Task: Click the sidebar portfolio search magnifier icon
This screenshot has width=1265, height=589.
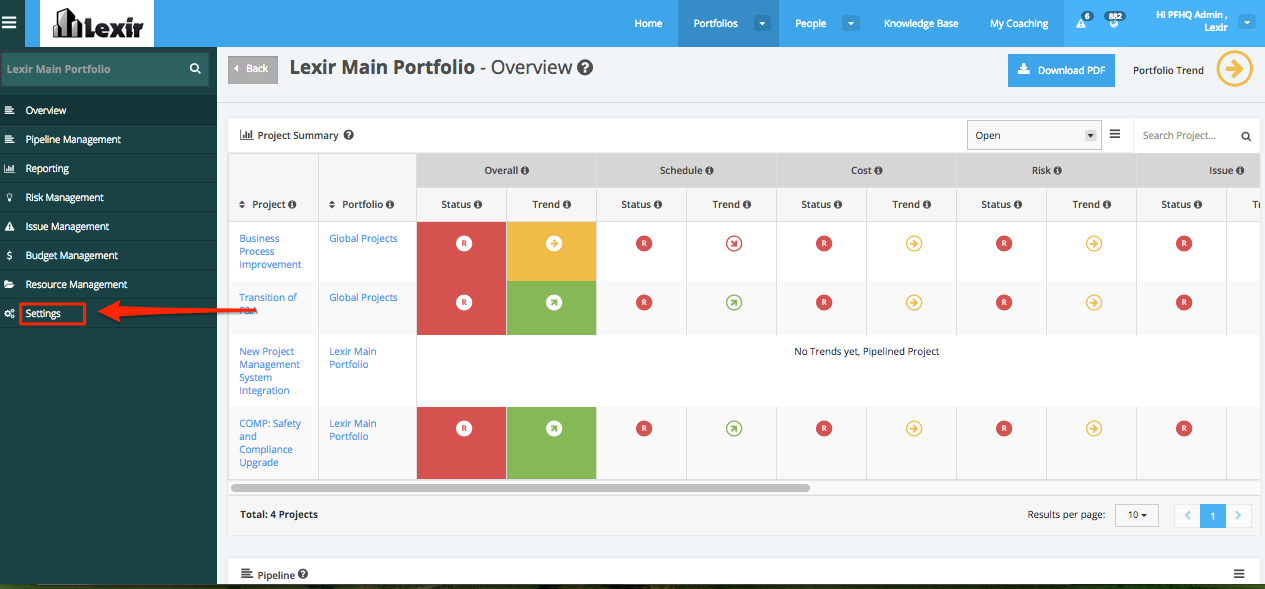Action: tap(195, 69)
